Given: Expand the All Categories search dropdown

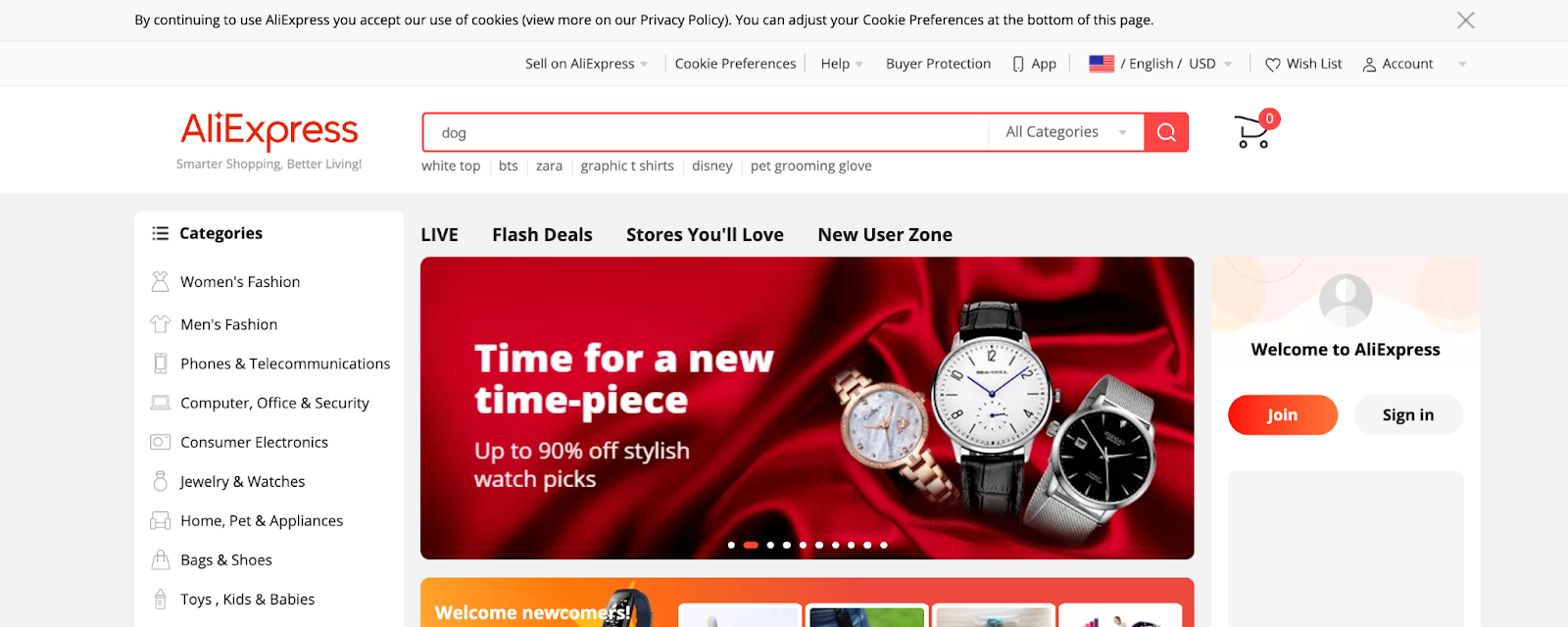Looking at the screenshot, I should (x=1066, y=132).
